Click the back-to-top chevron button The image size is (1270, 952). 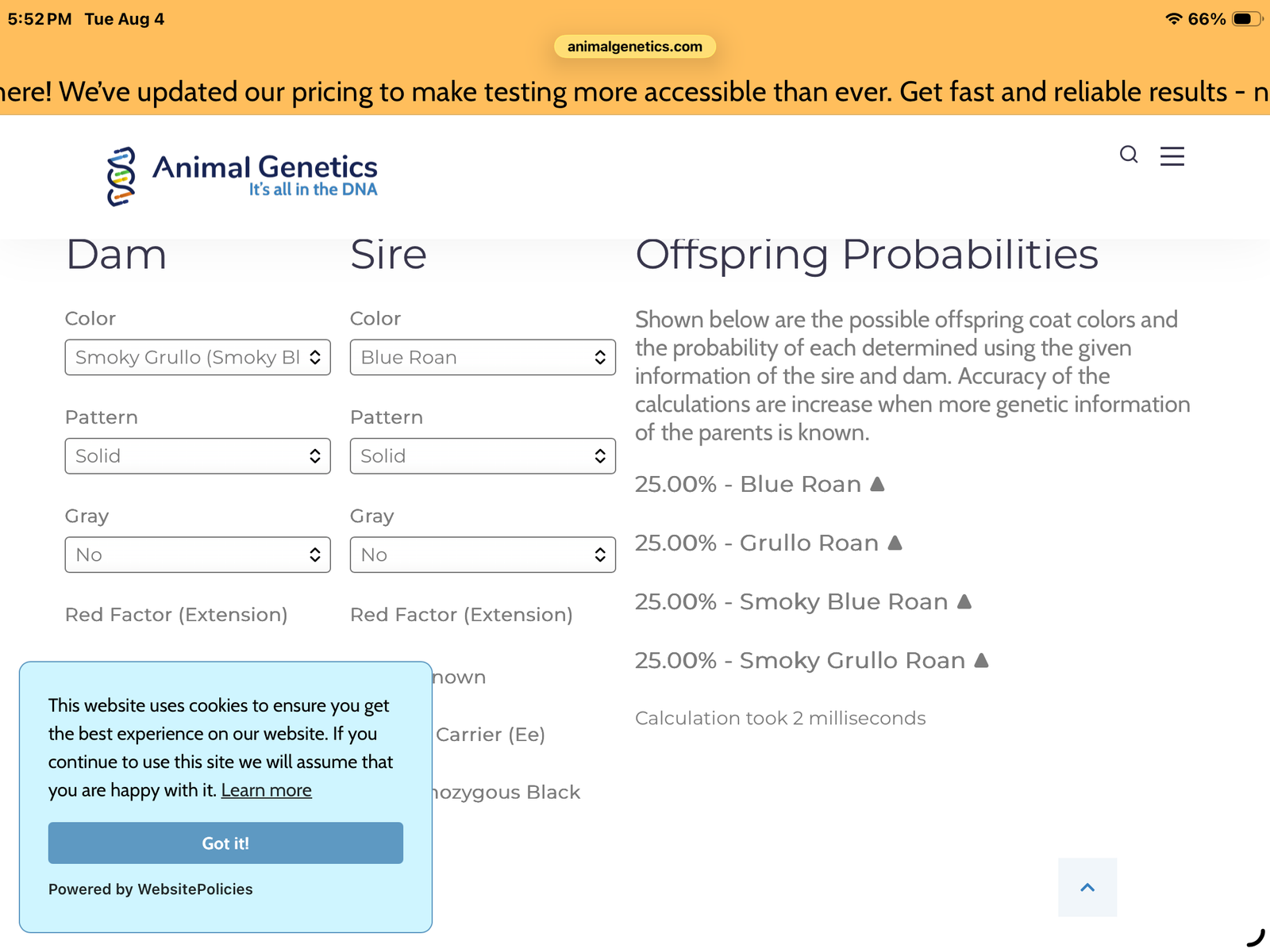pyautogui.click(x=1087, y=887)
